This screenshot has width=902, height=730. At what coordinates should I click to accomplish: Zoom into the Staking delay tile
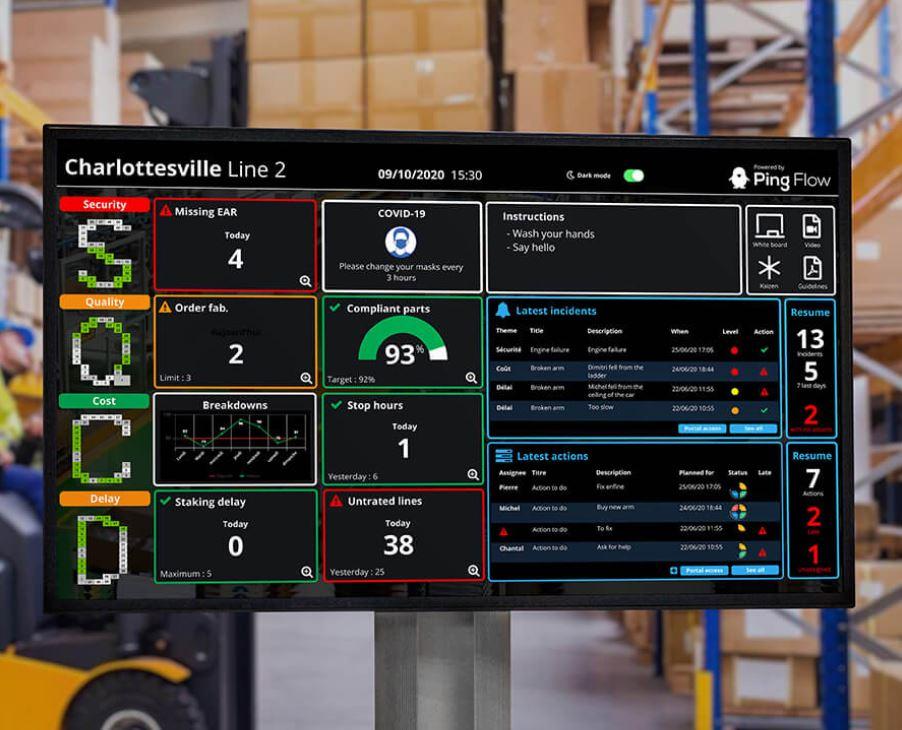pos(307,572)
